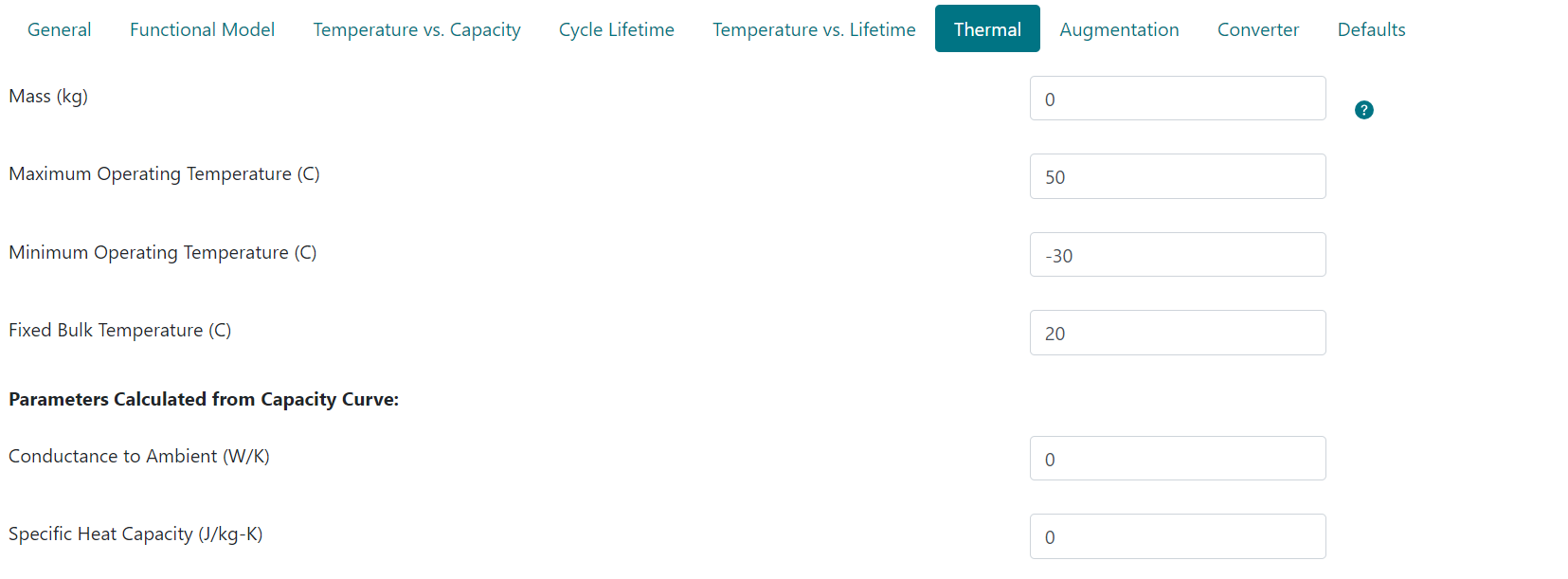Click the Conductance to Ambient input box
Viewport: 1568px width, 579px height.
point(1177,459)
